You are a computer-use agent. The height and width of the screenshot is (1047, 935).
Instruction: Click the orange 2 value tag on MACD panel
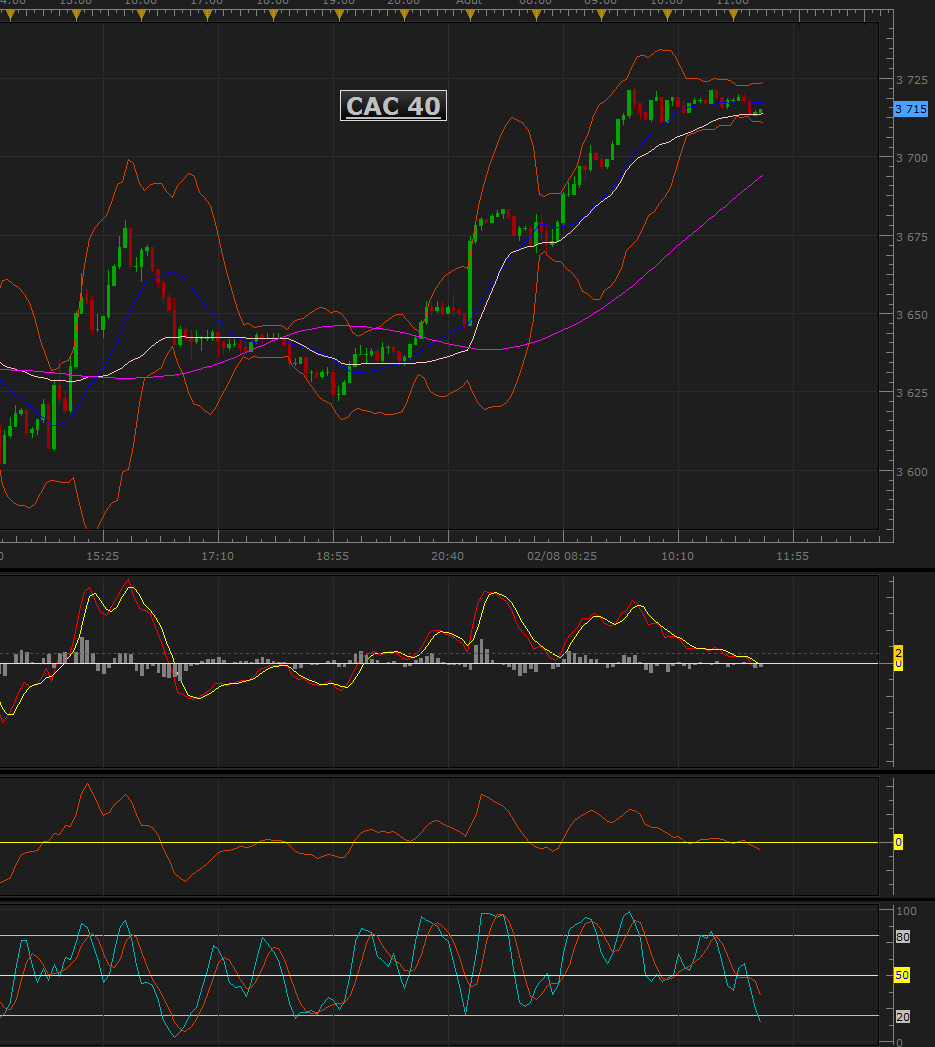pos(898,652)
